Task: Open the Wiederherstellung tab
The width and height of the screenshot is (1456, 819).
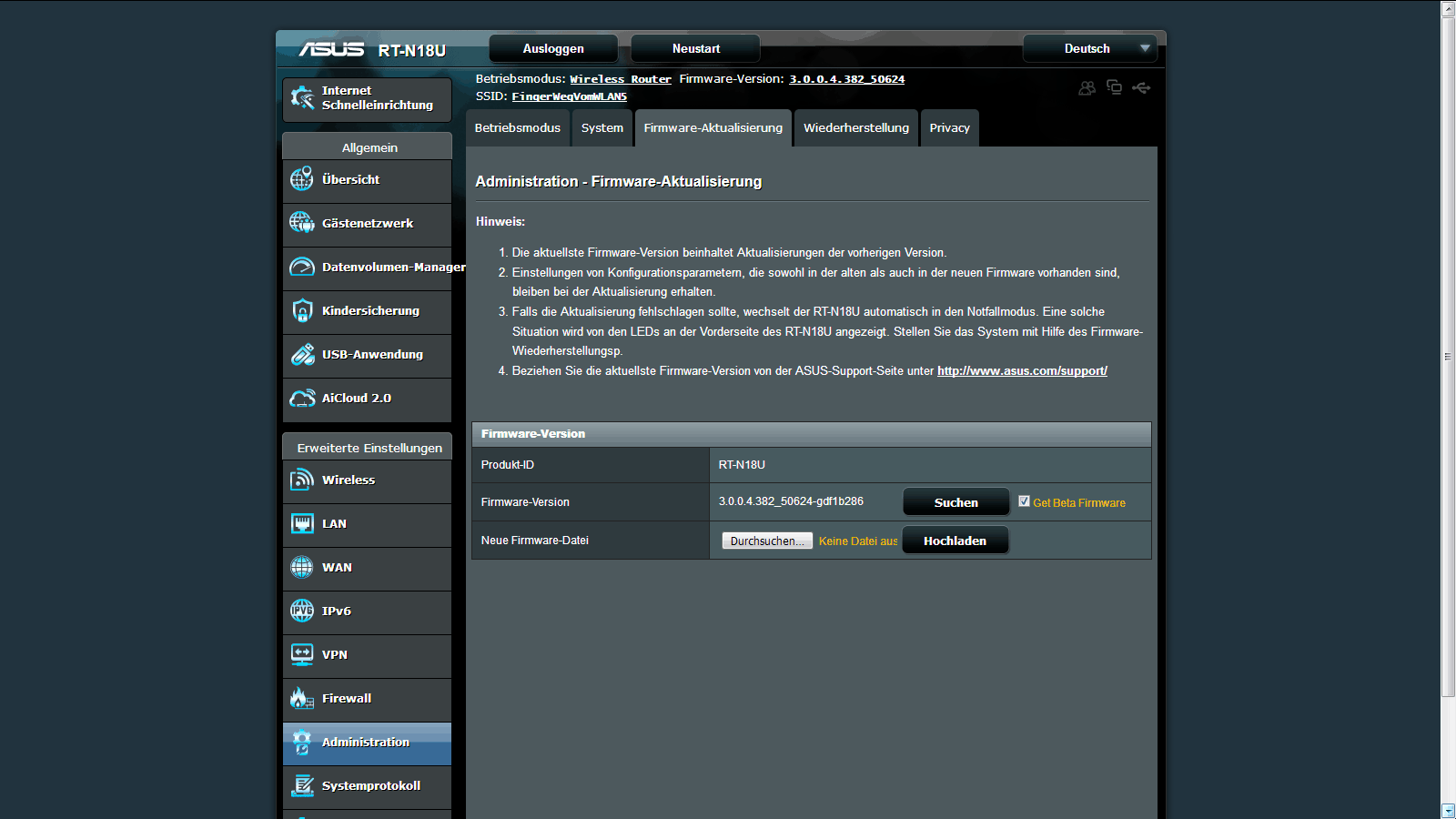Action: pos(856,128)
